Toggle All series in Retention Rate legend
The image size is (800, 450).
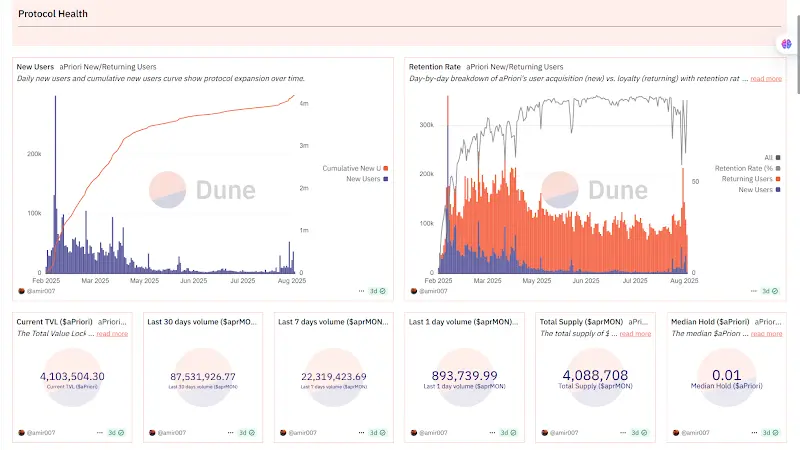[772, 158]
